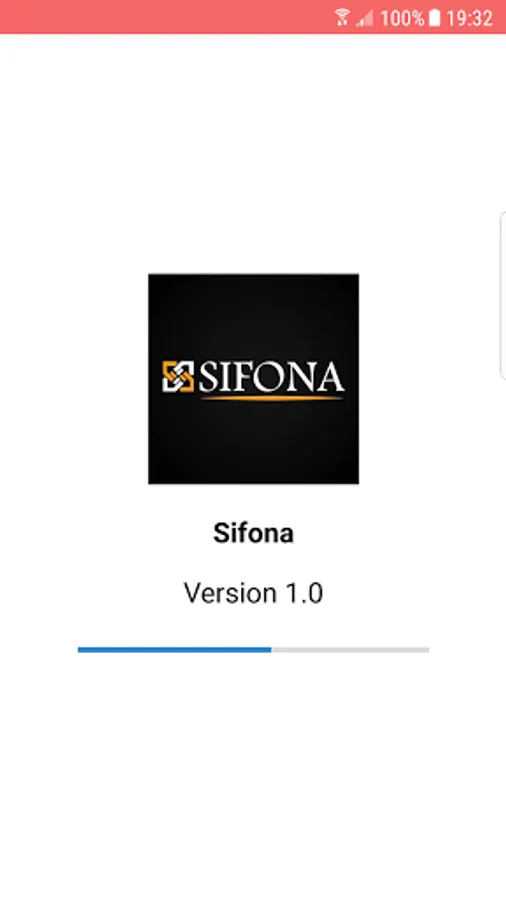Tap the 100% battery percentage text

[x=402, y=18]
